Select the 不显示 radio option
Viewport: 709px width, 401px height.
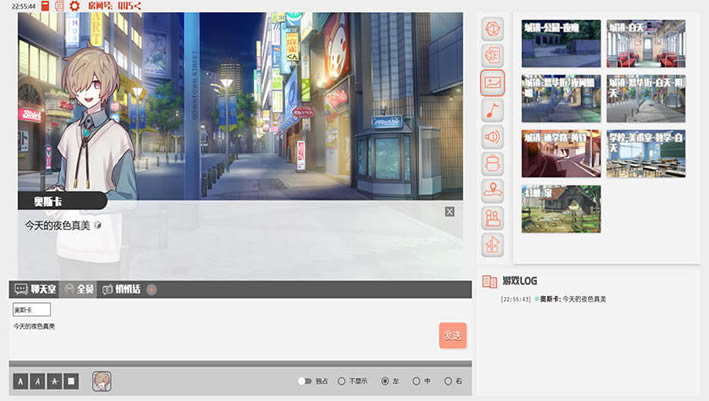(341, 381)
